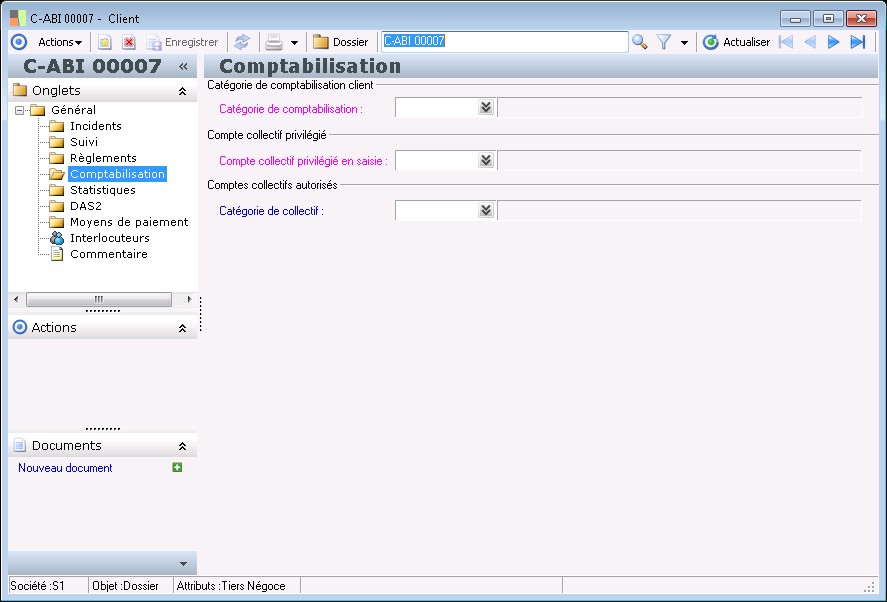Click the Catégorie de comptabilisation label
The width and height of the screenshot is (887, 602).
pos(291,109)
